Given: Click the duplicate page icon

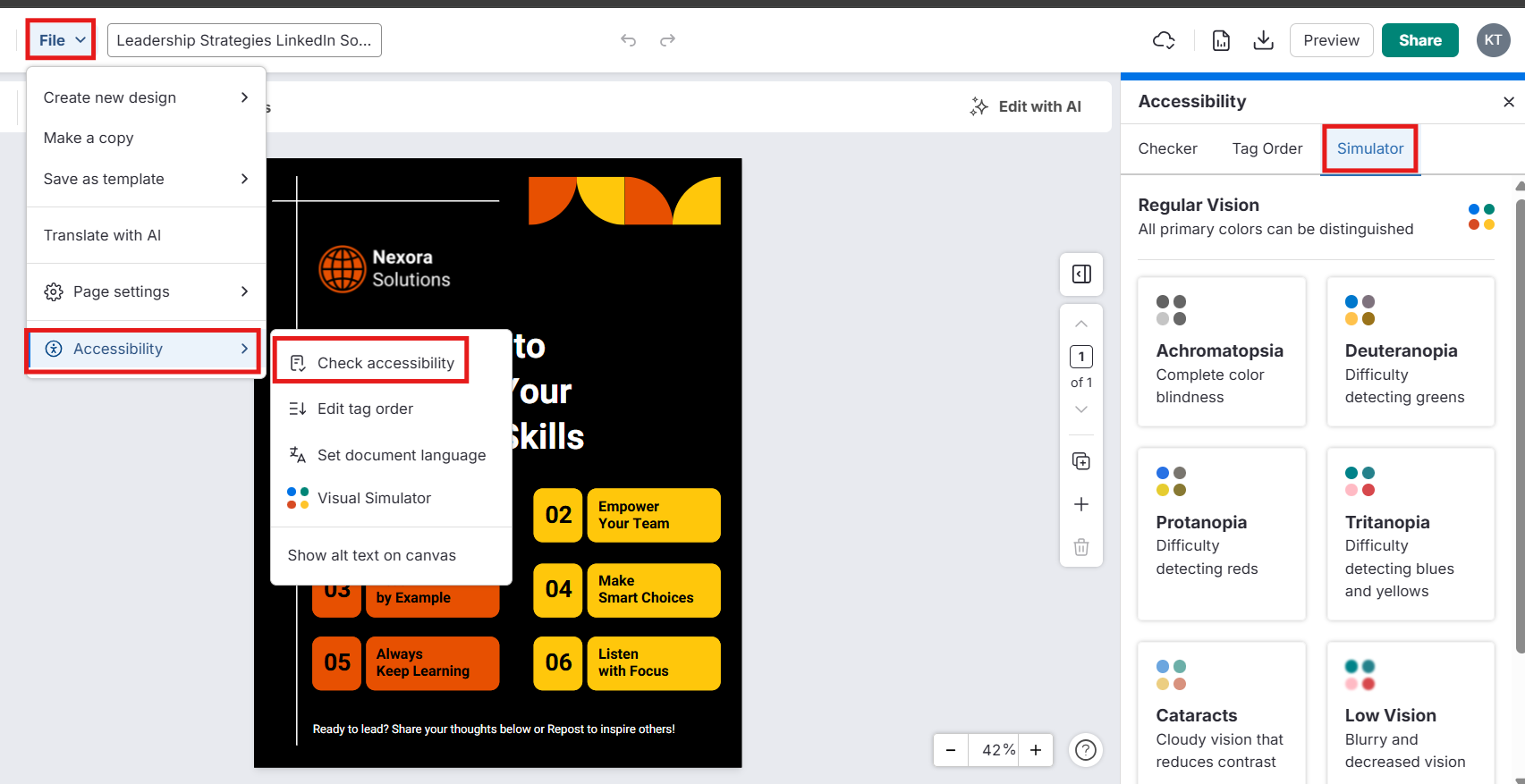Looking at the screenshot, I should 1080,461.
